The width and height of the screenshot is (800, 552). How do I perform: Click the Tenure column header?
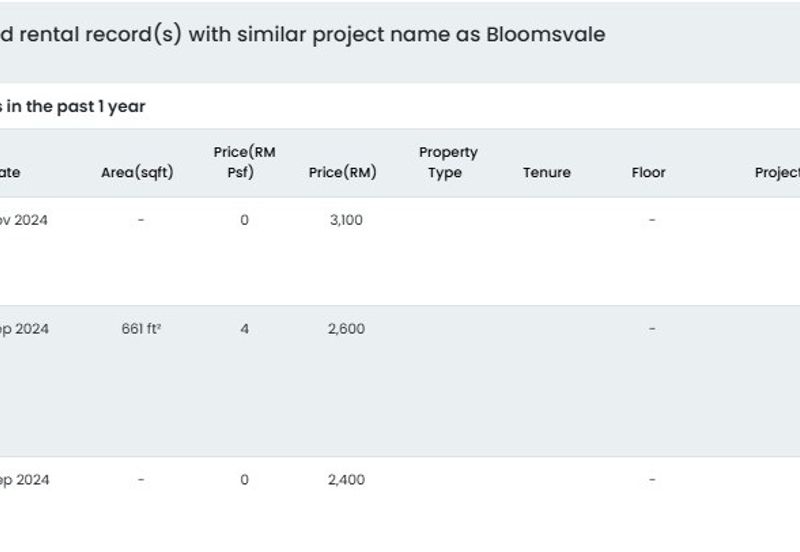[x=546, y=172]
